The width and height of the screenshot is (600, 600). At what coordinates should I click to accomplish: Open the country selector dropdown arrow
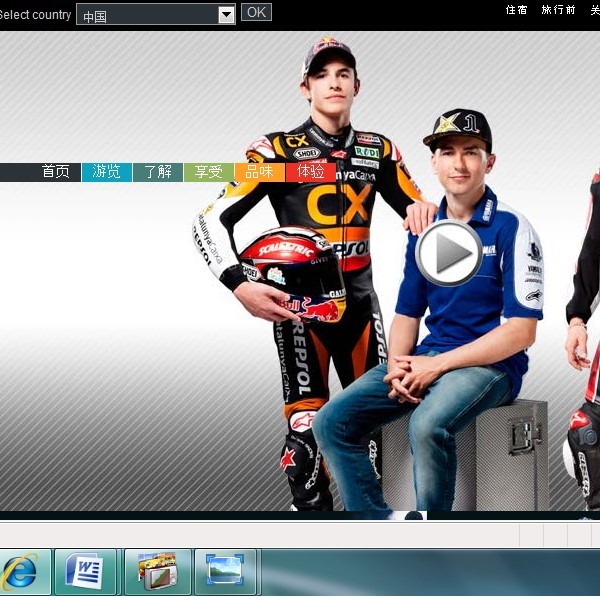(227, 15)
